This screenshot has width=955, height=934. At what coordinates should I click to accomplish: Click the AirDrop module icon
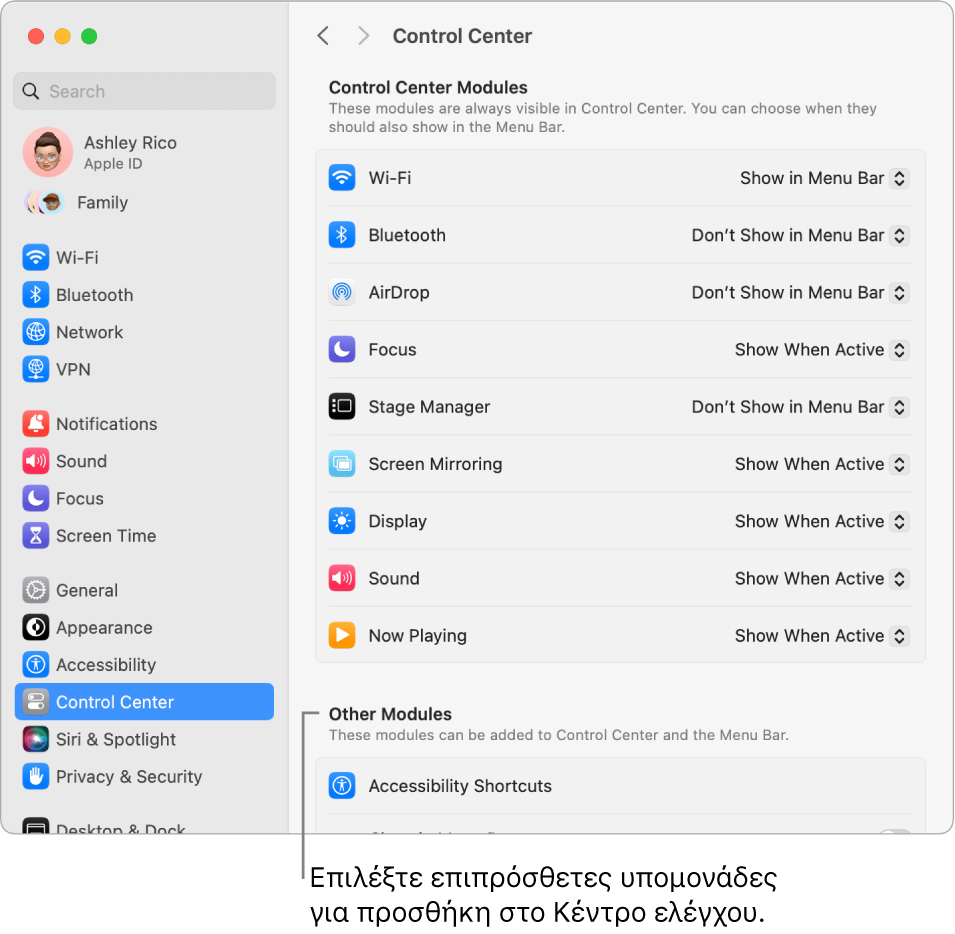click(x=342, y=292)
